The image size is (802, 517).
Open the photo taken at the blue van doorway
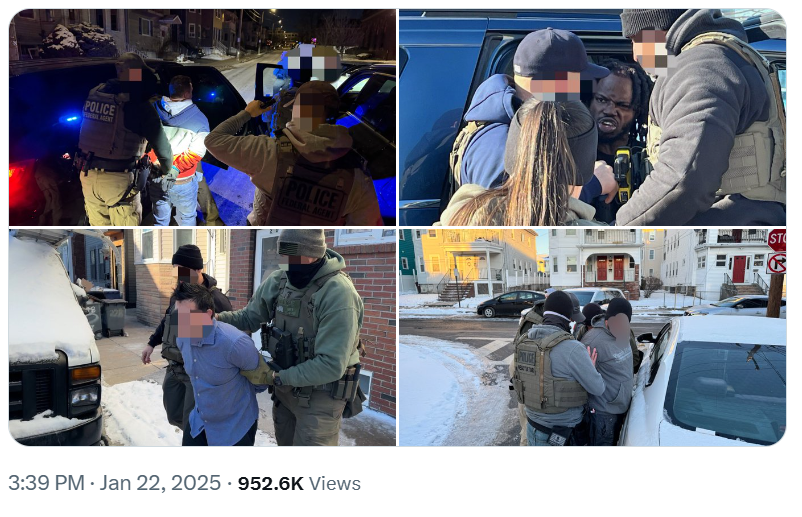click(x=592, y=117)
